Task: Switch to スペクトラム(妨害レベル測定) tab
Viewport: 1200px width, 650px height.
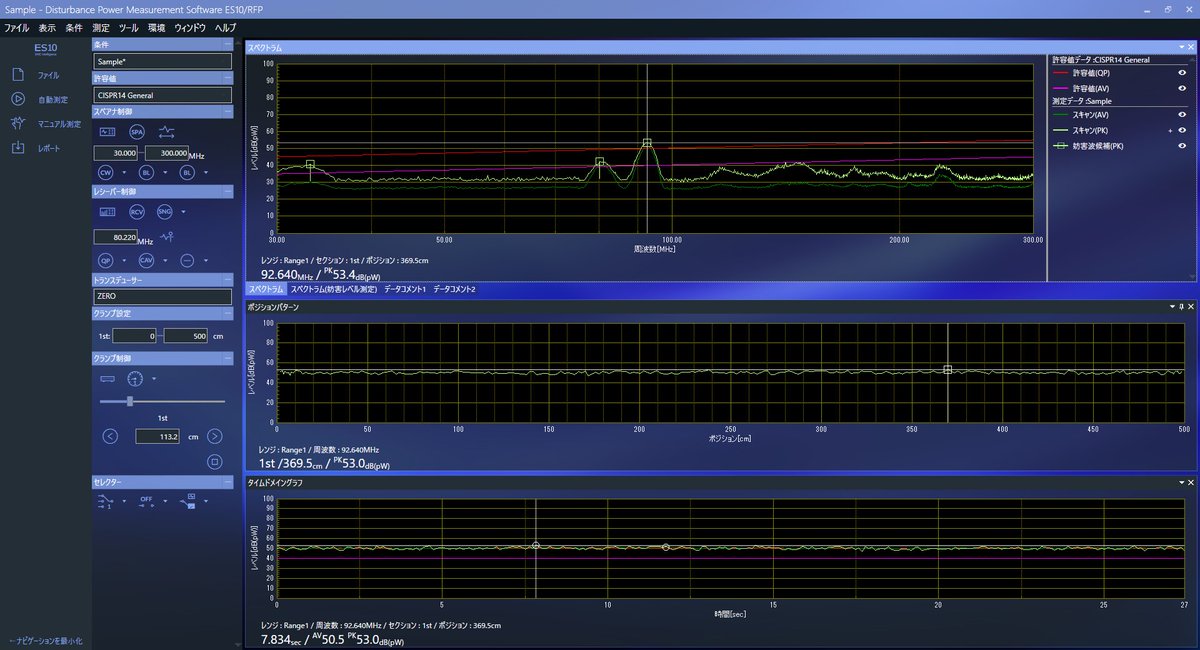Action: pos(334,289)
